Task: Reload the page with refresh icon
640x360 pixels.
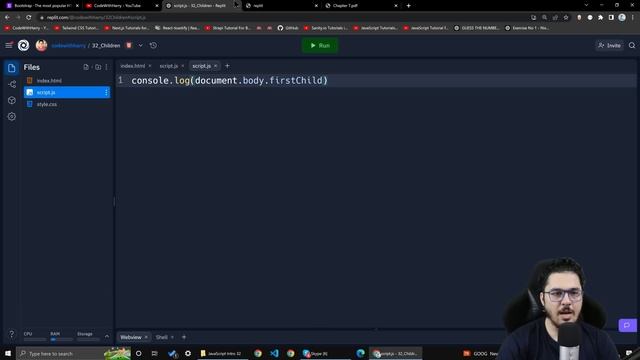Action: [29, 17]
